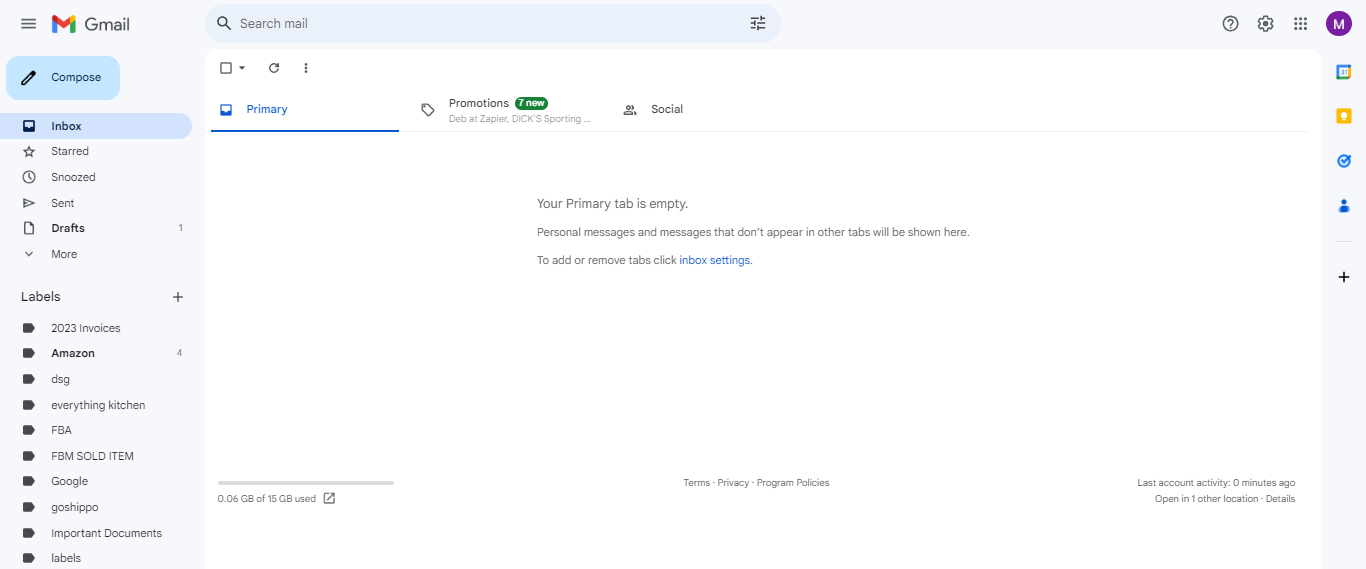Click the Snoozed clock icon

tap(29, 177)
